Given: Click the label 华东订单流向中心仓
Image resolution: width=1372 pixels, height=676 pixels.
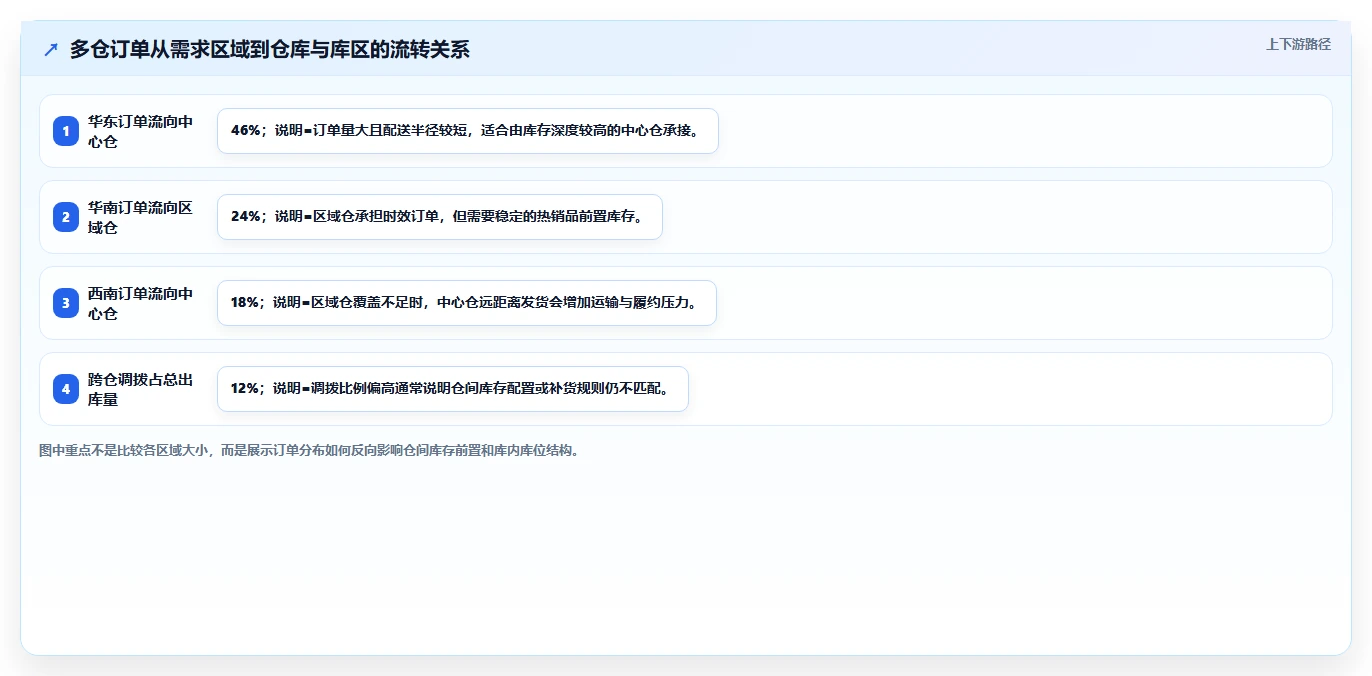Looking at the screenshot, I should click(x=140, y=131).
